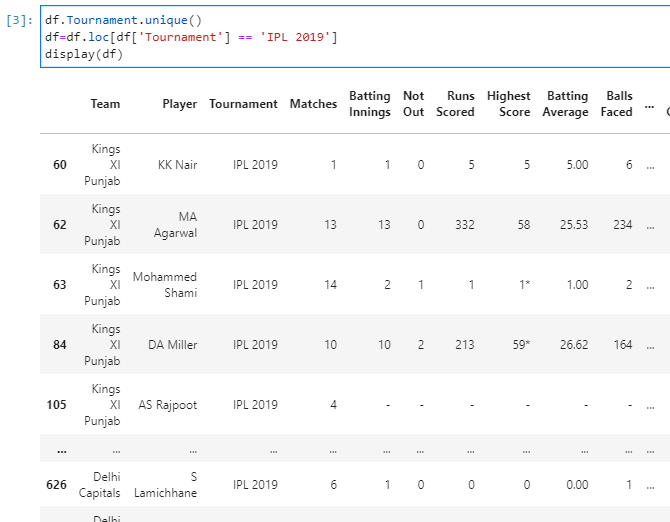Click runs scored value 213
The height and width of the screenshot is (522, 670).
click(x=465, y=345)
